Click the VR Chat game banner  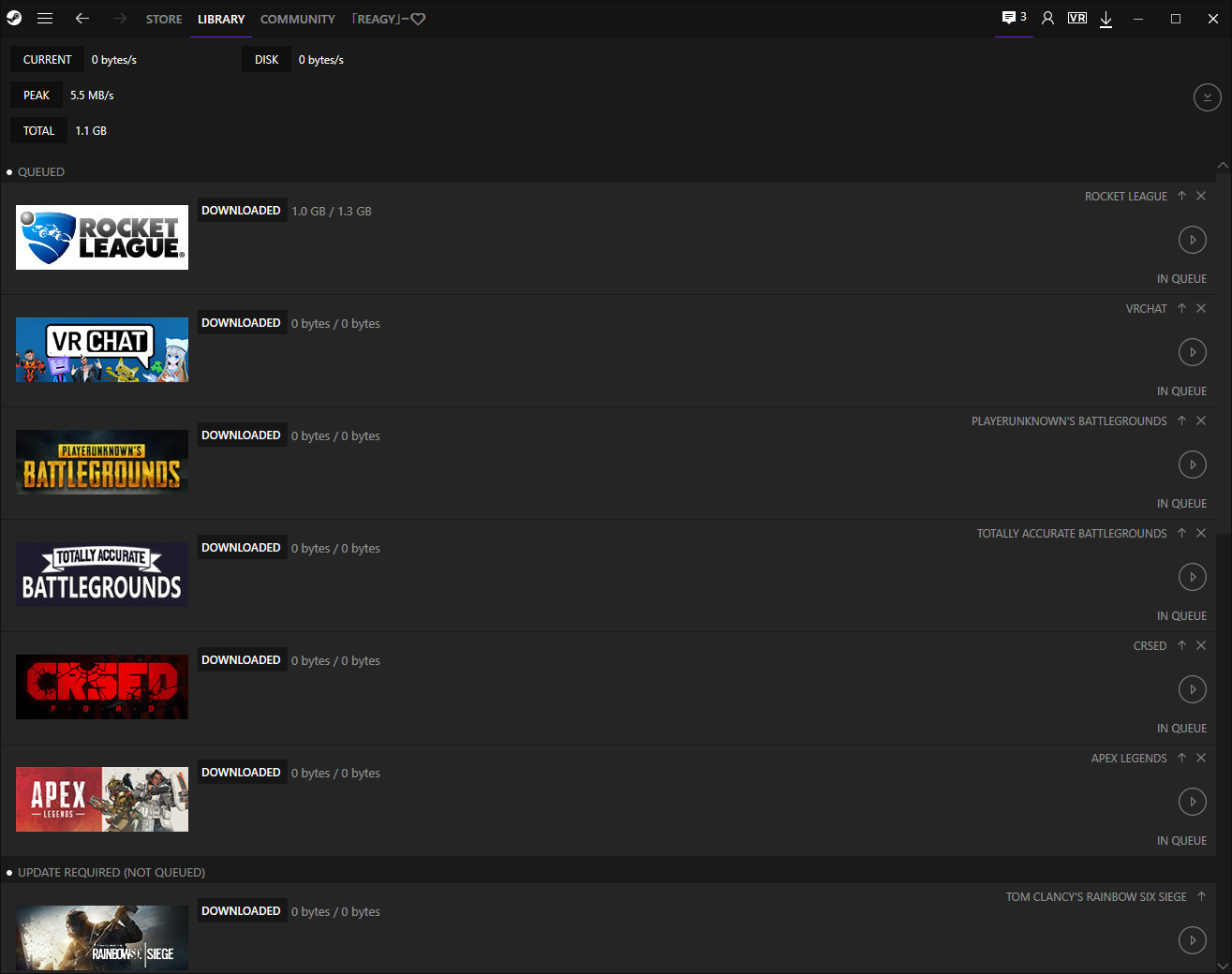tap(102, 349)
